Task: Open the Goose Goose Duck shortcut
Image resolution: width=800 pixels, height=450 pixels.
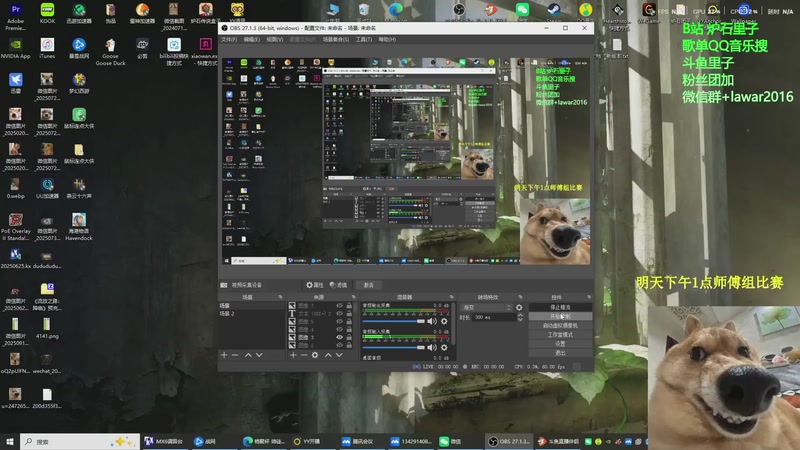Action: [110, 52]
